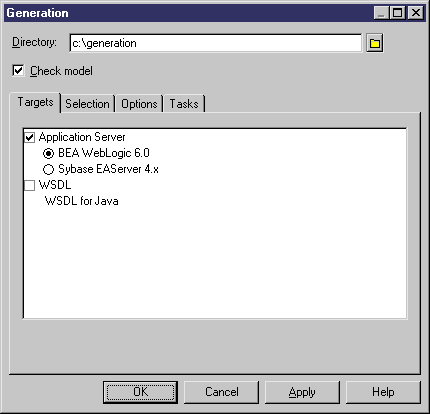Switch to the Selection tab

tap(87, 104)
